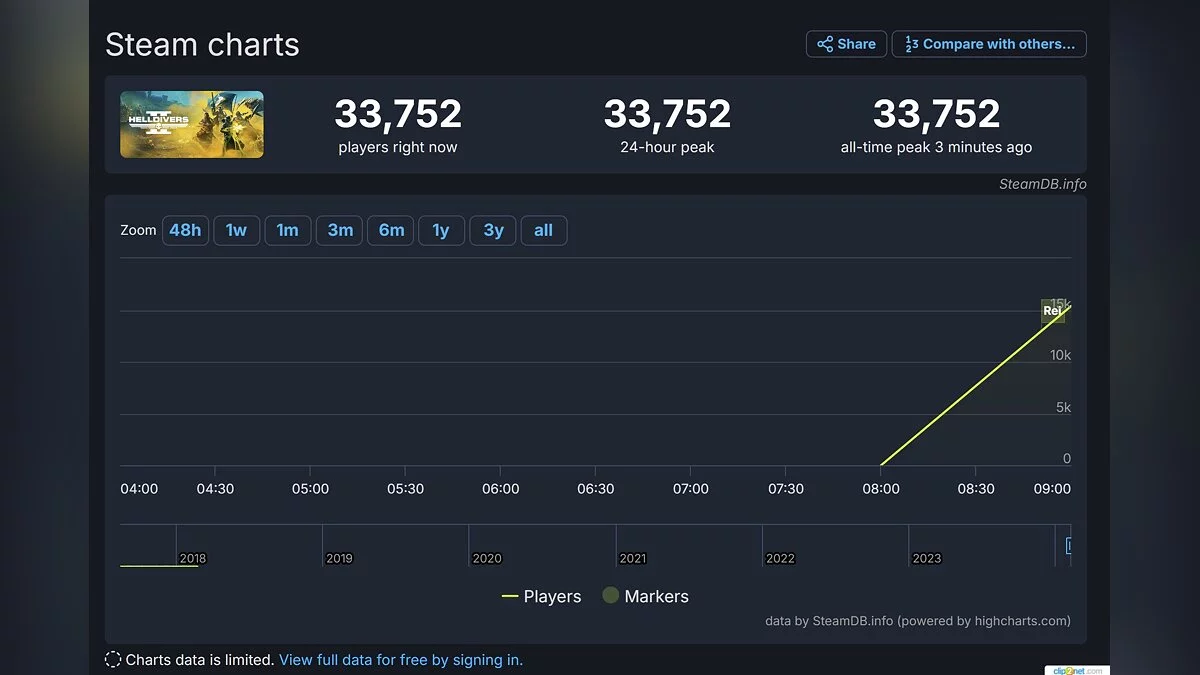Screen dimensions: 1200x675
Task: Click the share icon glyph
Action: [x=825, y=44]
